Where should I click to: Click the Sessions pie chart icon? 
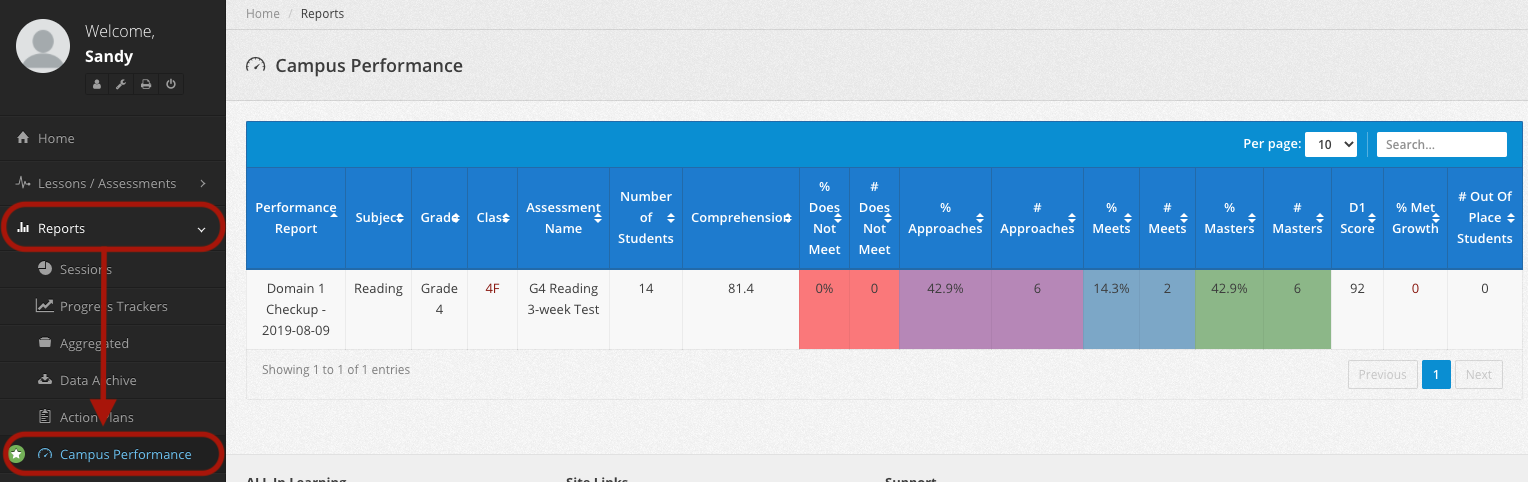point(45,269)
